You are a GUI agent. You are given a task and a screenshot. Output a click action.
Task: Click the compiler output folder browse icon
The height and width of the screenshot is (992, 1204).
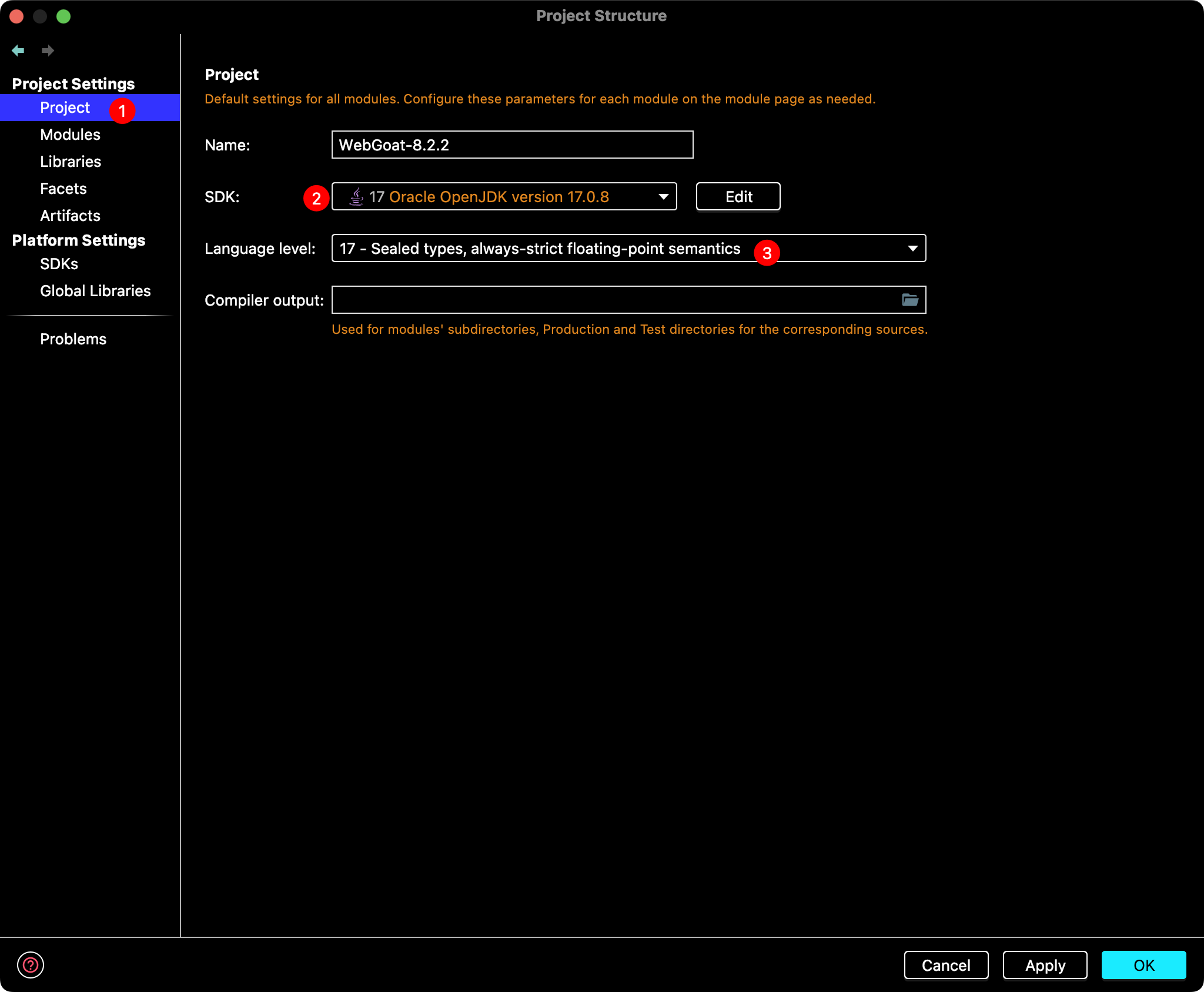tap(909, 300)
